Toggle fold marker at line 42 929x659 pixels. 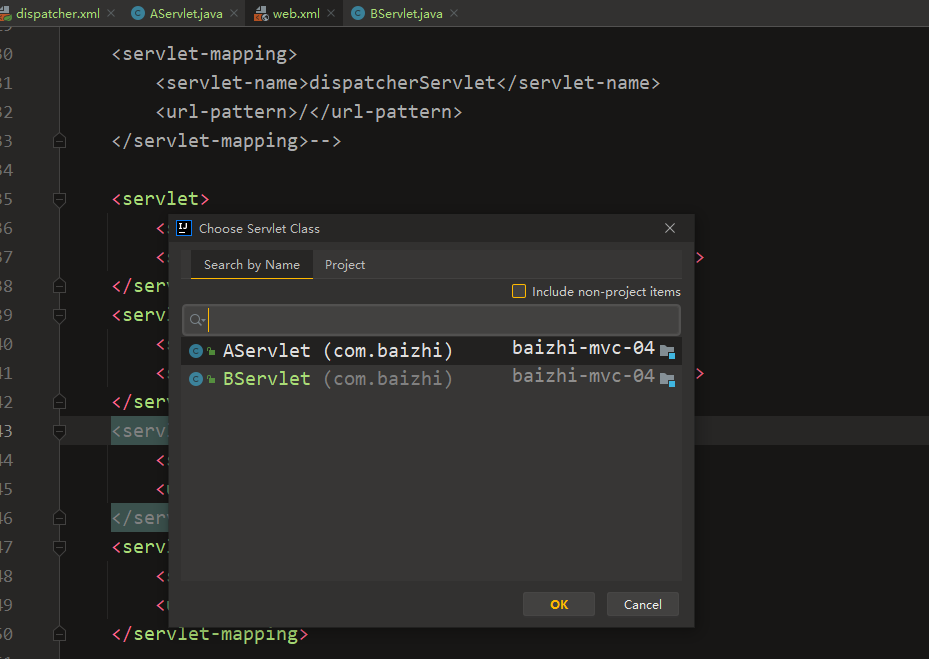tap(59, 402)
